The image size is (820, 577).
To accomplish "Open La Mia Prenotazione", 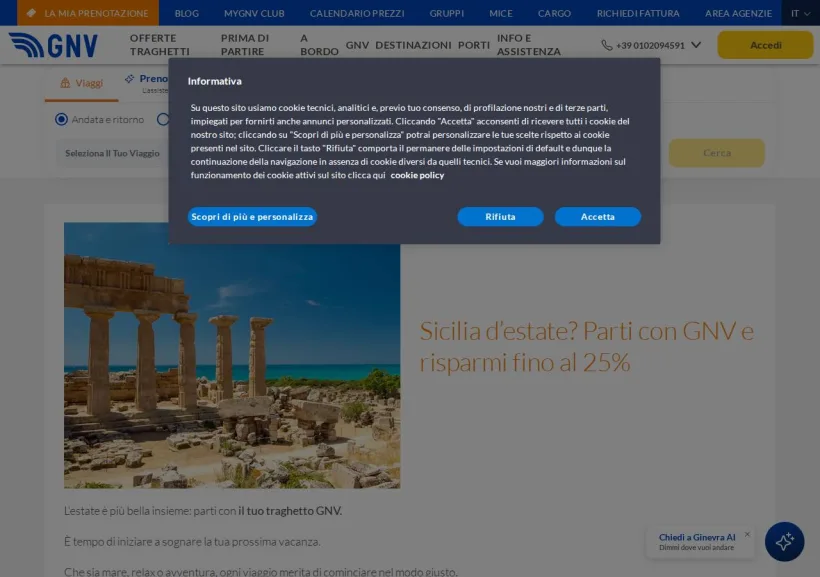I will [88, 13].
